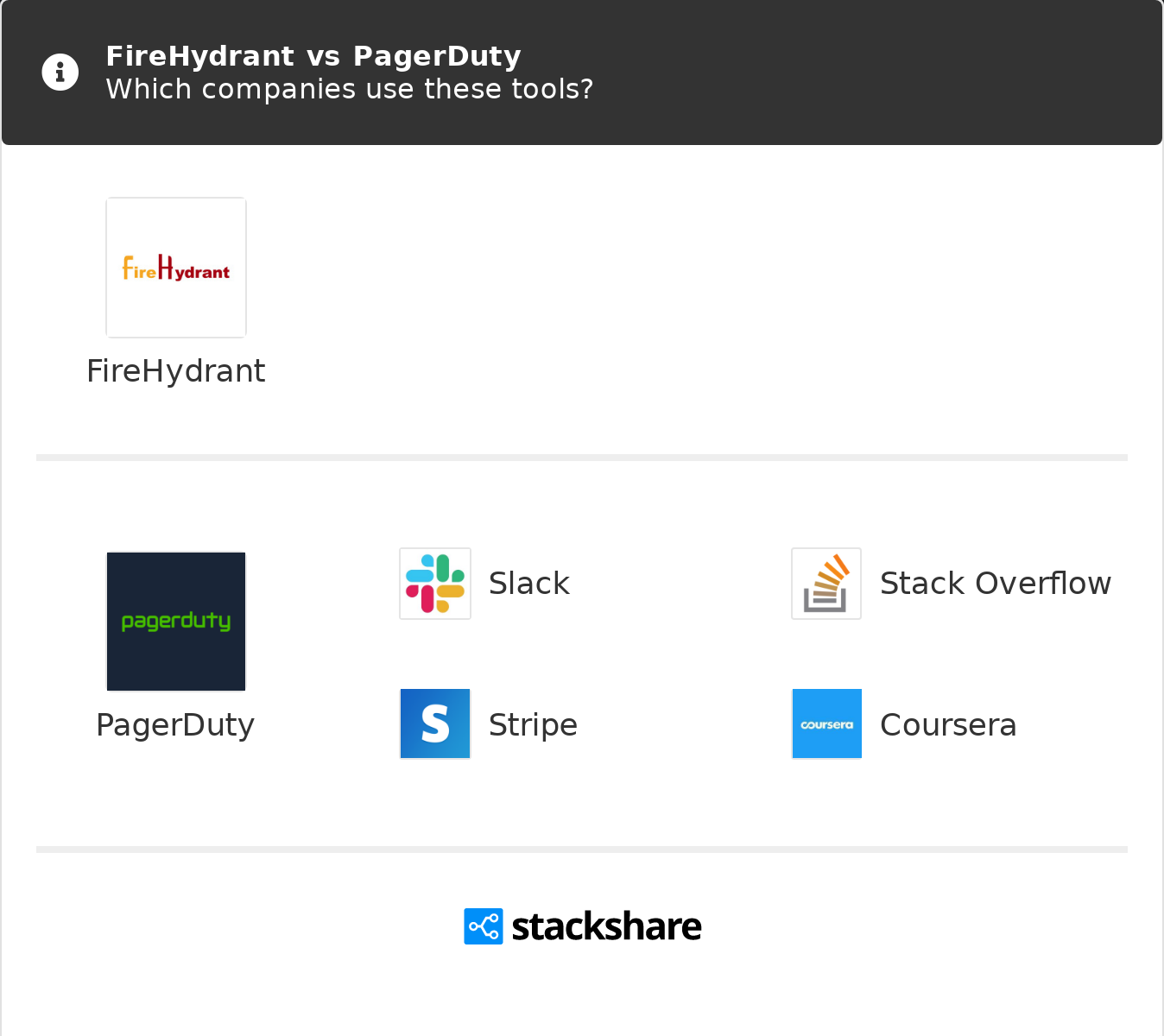Click the info icon in the header
Viewport: 1164px width, 1036px height.
tap(60, 73)
